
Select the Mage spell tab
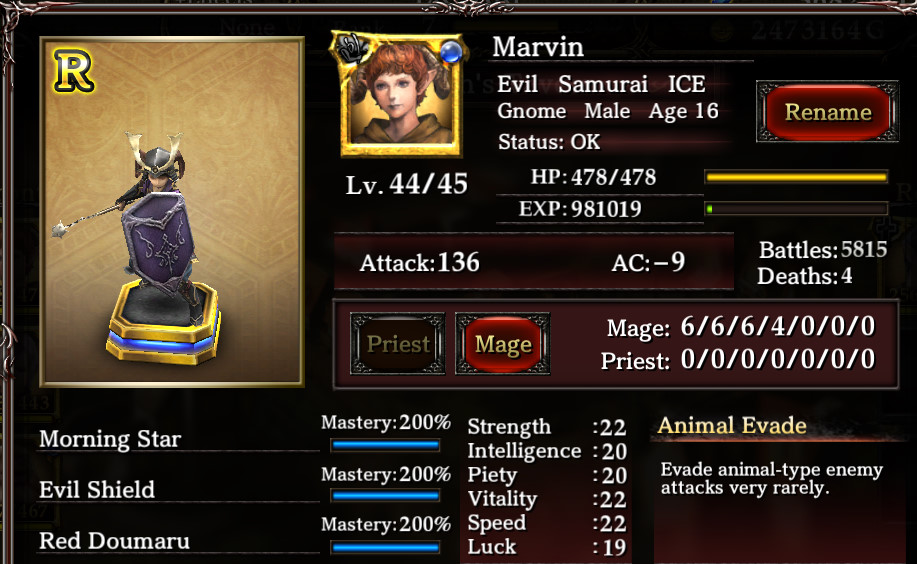503,344
